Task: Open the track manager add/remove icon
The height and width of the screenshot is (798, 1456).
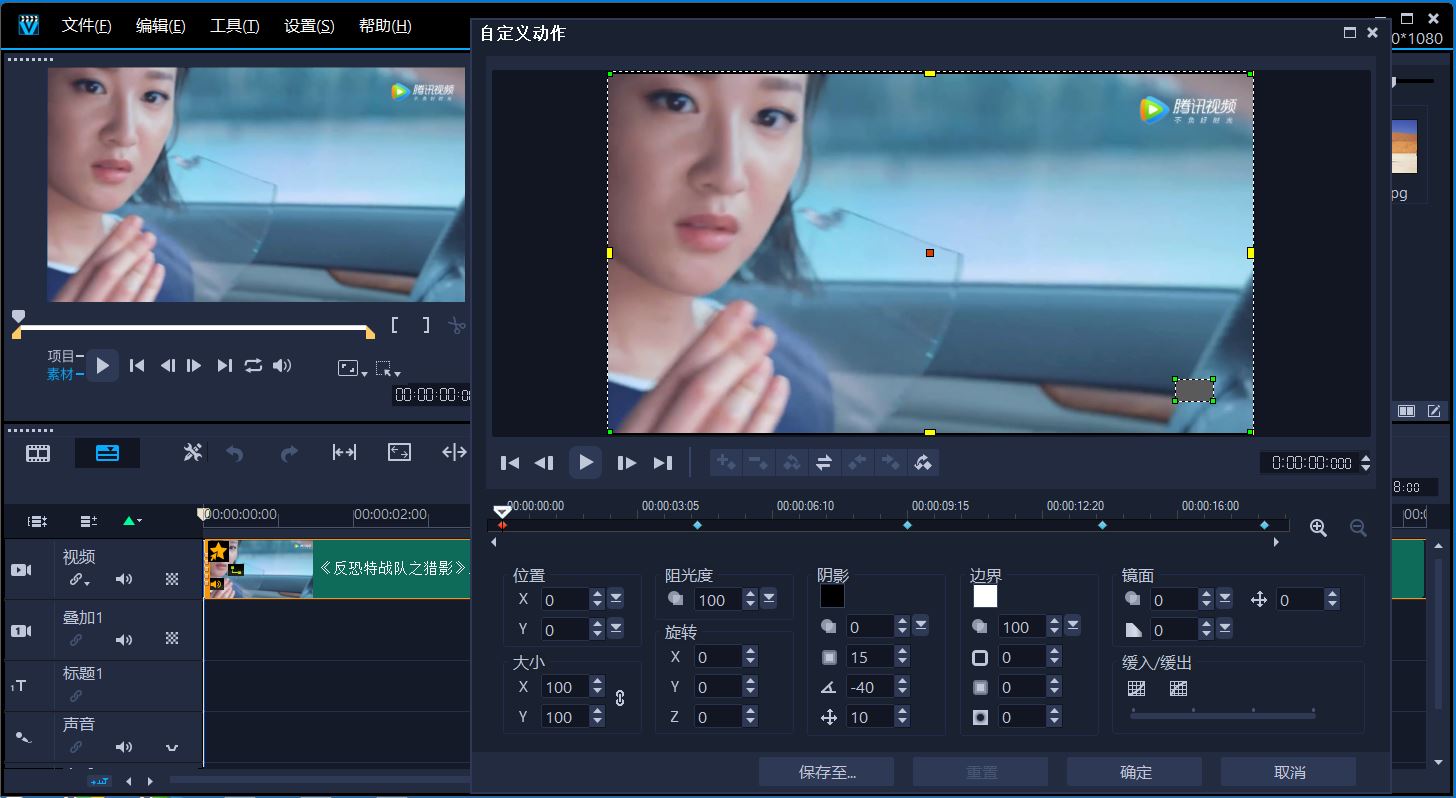Action: [88, 521]
